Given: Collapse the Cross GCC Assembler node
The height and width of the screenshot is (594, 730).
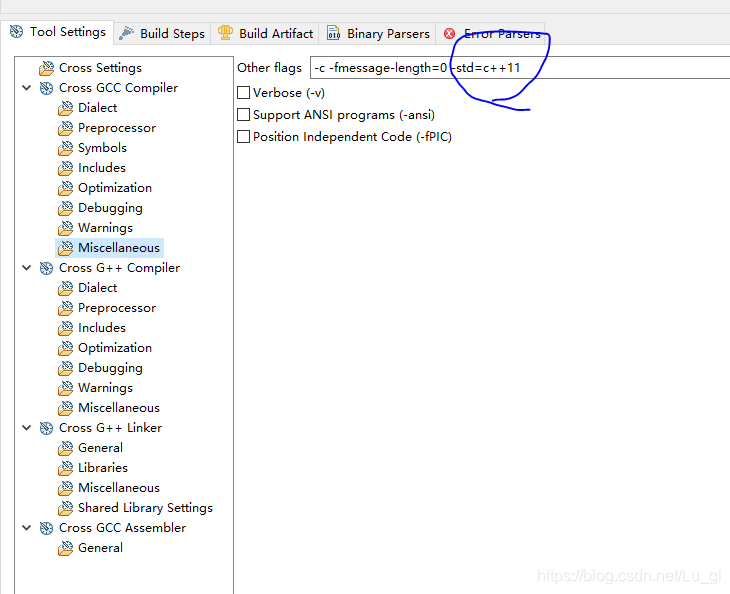Looking at the screenshot, I should click(x=27, y=527).
